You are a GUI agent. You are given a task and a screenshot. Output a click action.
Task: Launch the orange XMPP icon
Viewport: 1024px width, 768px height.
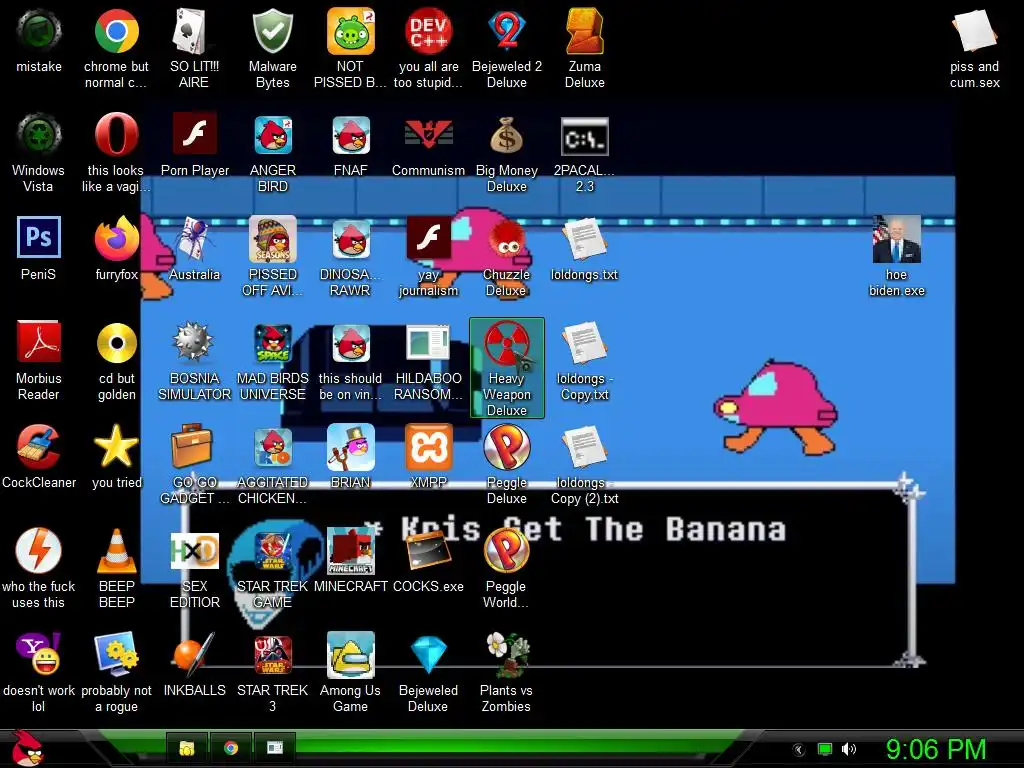(x=428, y=447)
